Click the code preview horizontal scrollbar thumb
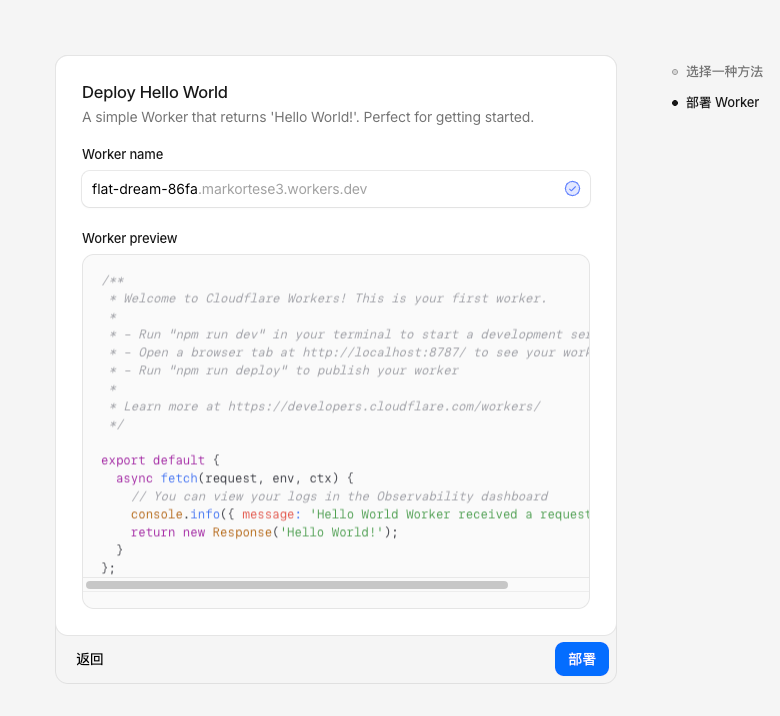The height and width of the screenshot is (716, 780). point(297,585)
